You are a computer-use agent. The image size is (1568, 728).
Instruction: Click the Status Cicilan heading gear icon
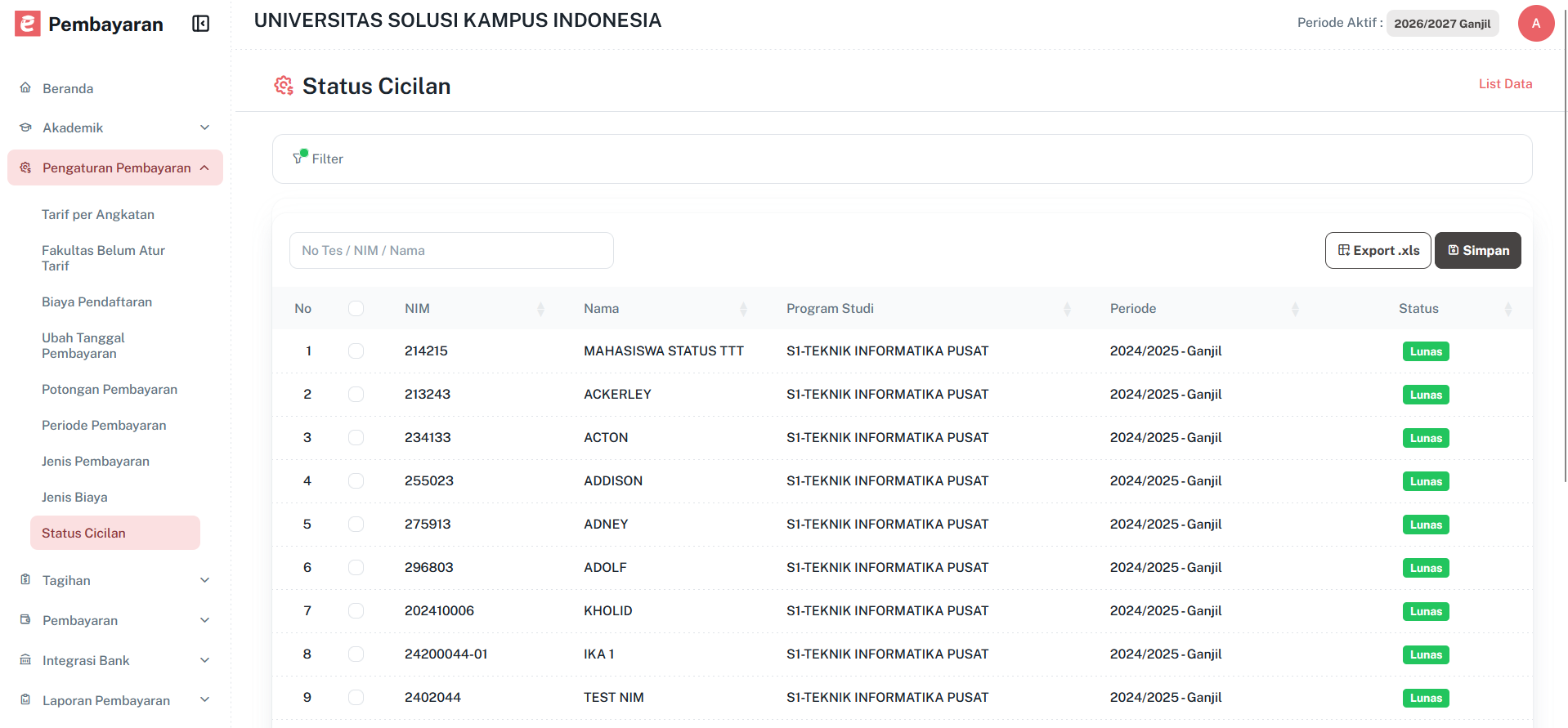pos(284,86)
